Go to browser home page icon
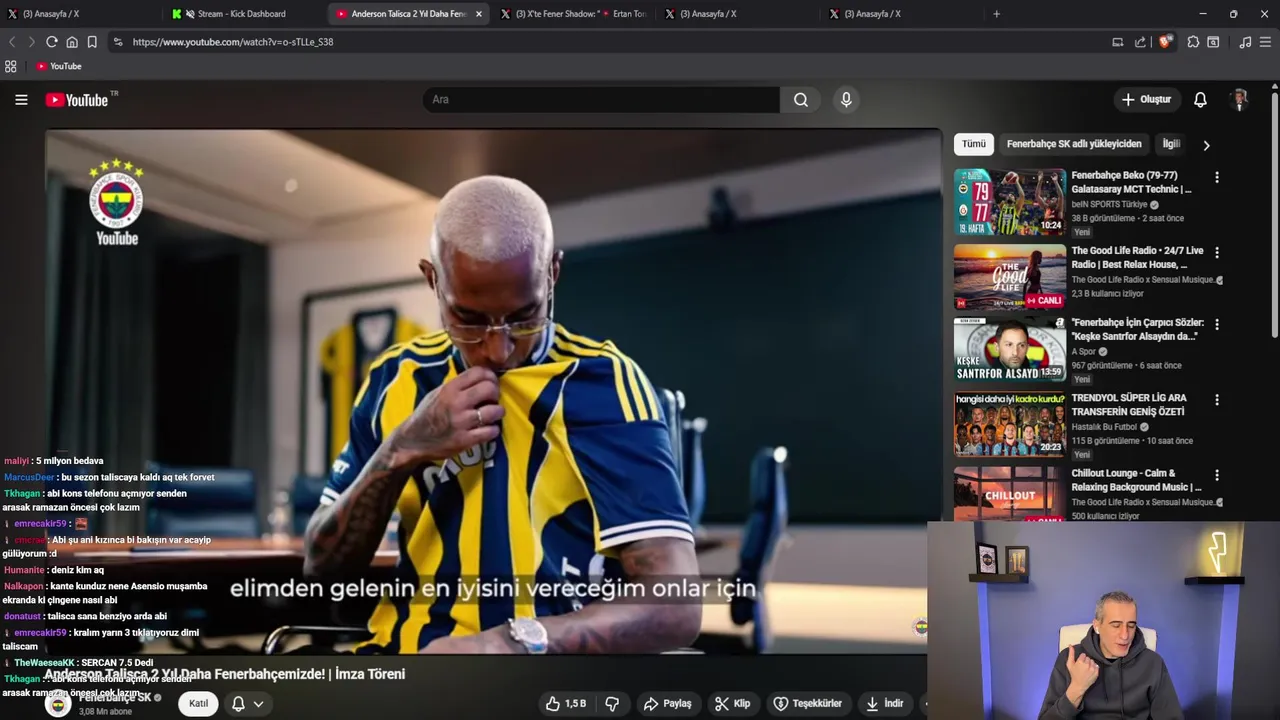1280x720 pixels. coord(72,42)
